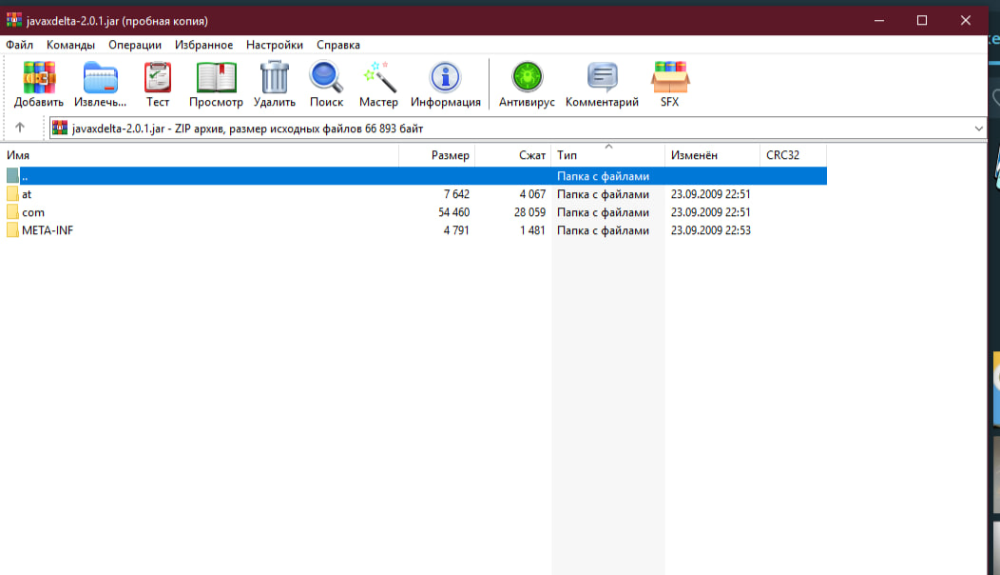Open the Поиск magnifier search tool
Image resolution: width=1000 pixels, height=575 pixels.
coord(326,78)
